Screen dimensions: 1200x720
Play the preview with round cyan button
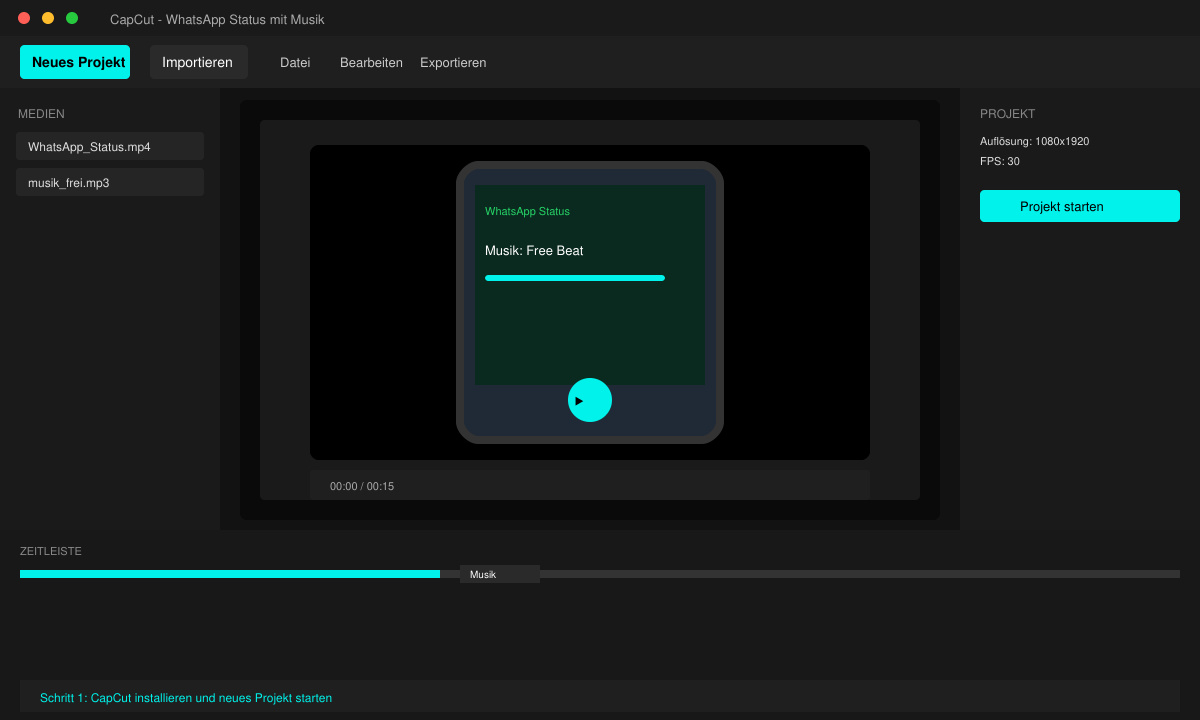tap(590, 400)
